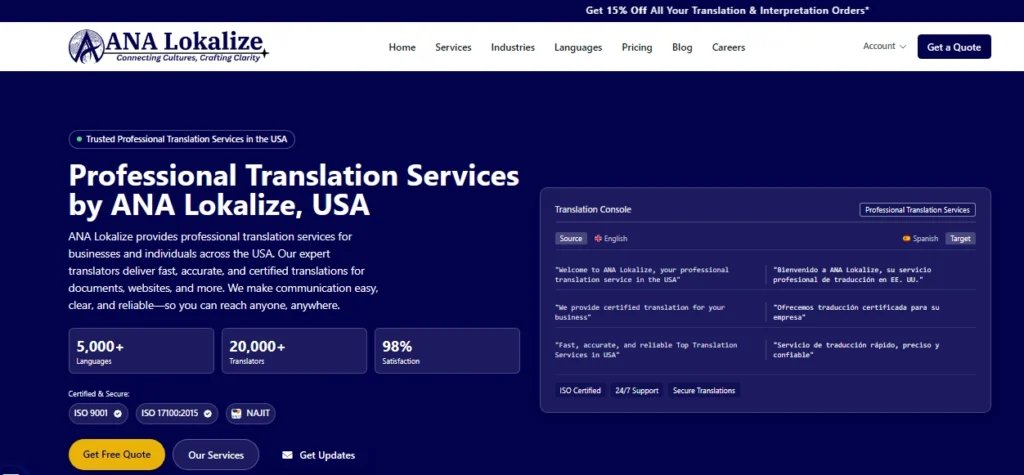Click the Get a Quote button
This screenshot has width=1024, height=475.
(x=954, y=46)
